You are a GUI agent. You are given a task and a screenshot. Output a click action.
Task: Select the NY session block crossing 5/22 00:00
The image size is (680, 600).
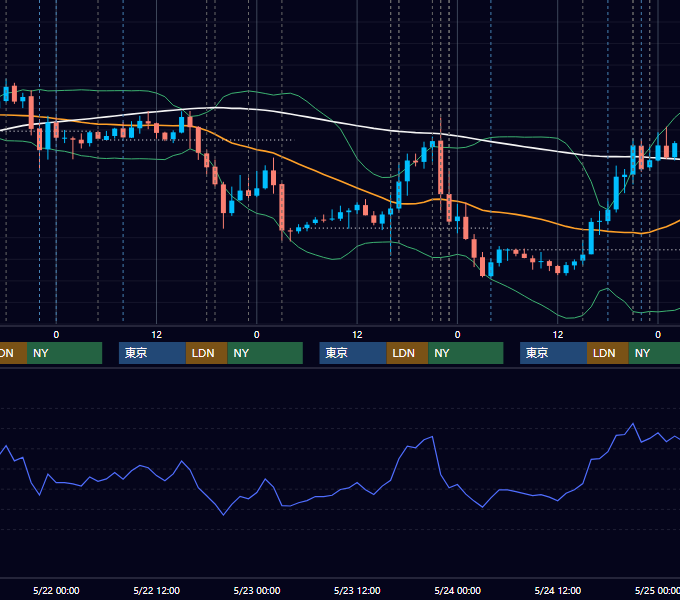click(x=64, y=353)
